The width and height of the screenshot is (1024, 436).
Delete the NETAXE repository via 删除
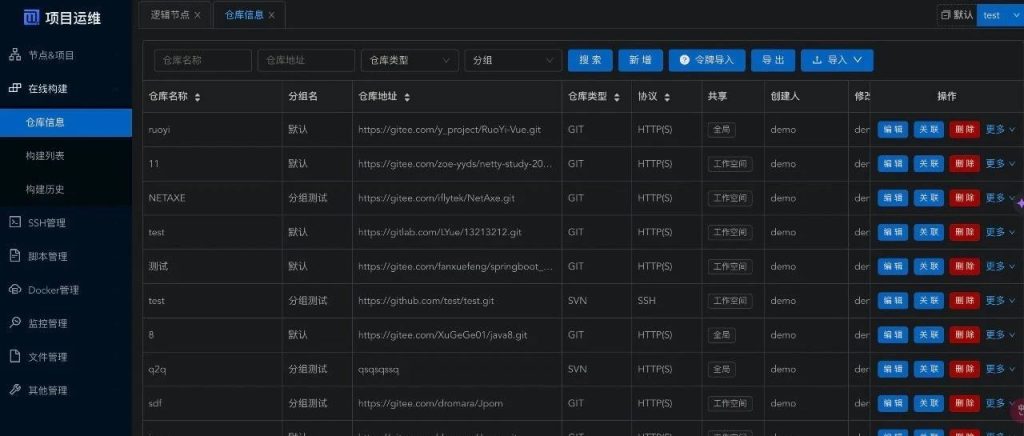(x=964, y=198)
